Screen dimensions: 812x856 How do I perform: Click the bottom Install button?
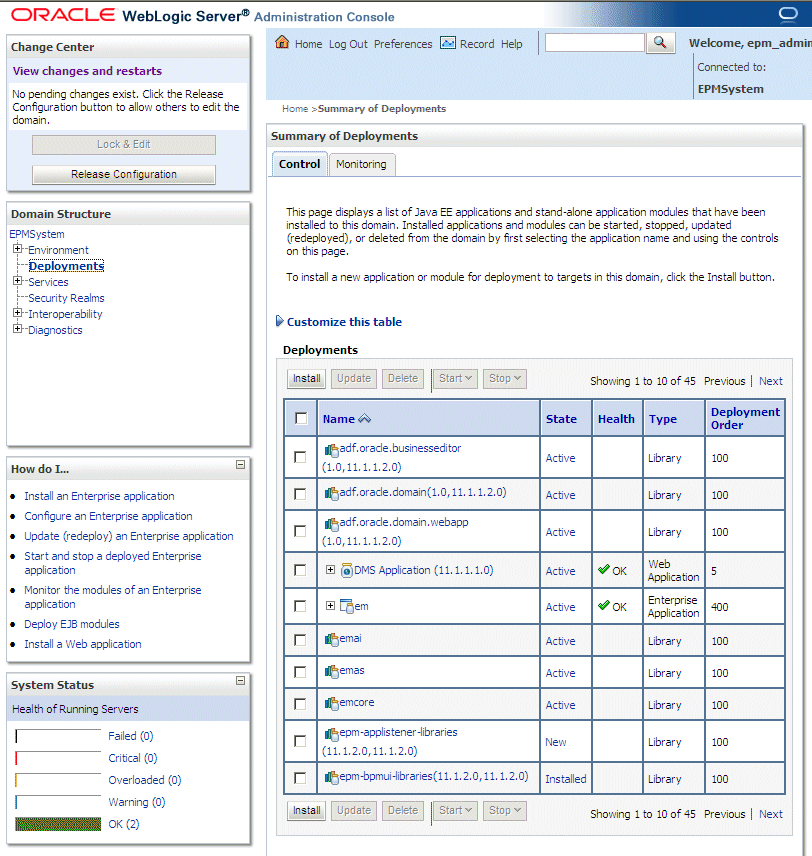306,811
